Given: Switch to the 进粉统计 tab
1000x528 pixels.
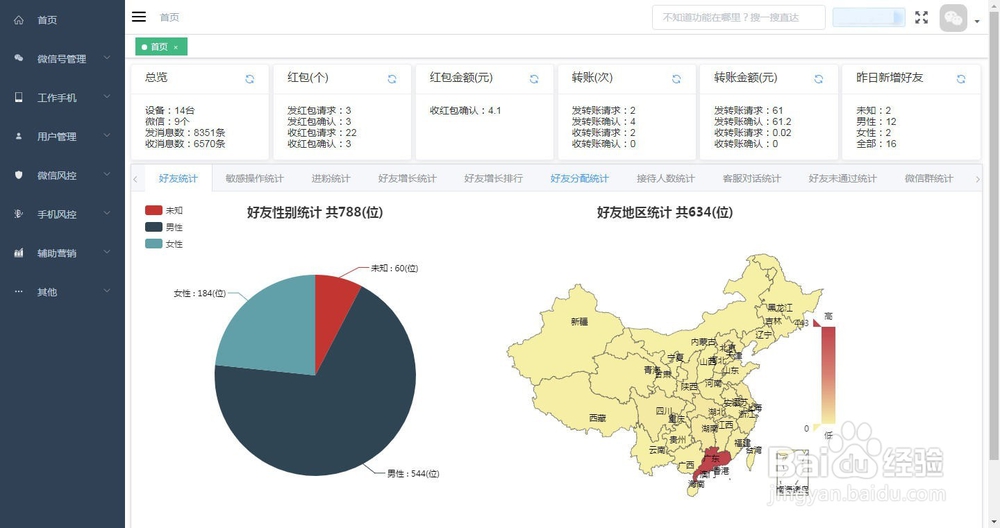Looking at the screenshot, I should click(330, 179).
